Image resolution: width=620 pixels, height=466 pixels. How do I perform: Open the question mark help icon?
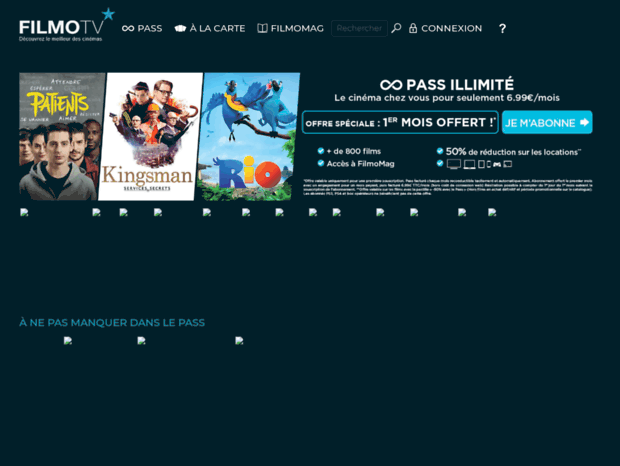click(x=502, y=28)
